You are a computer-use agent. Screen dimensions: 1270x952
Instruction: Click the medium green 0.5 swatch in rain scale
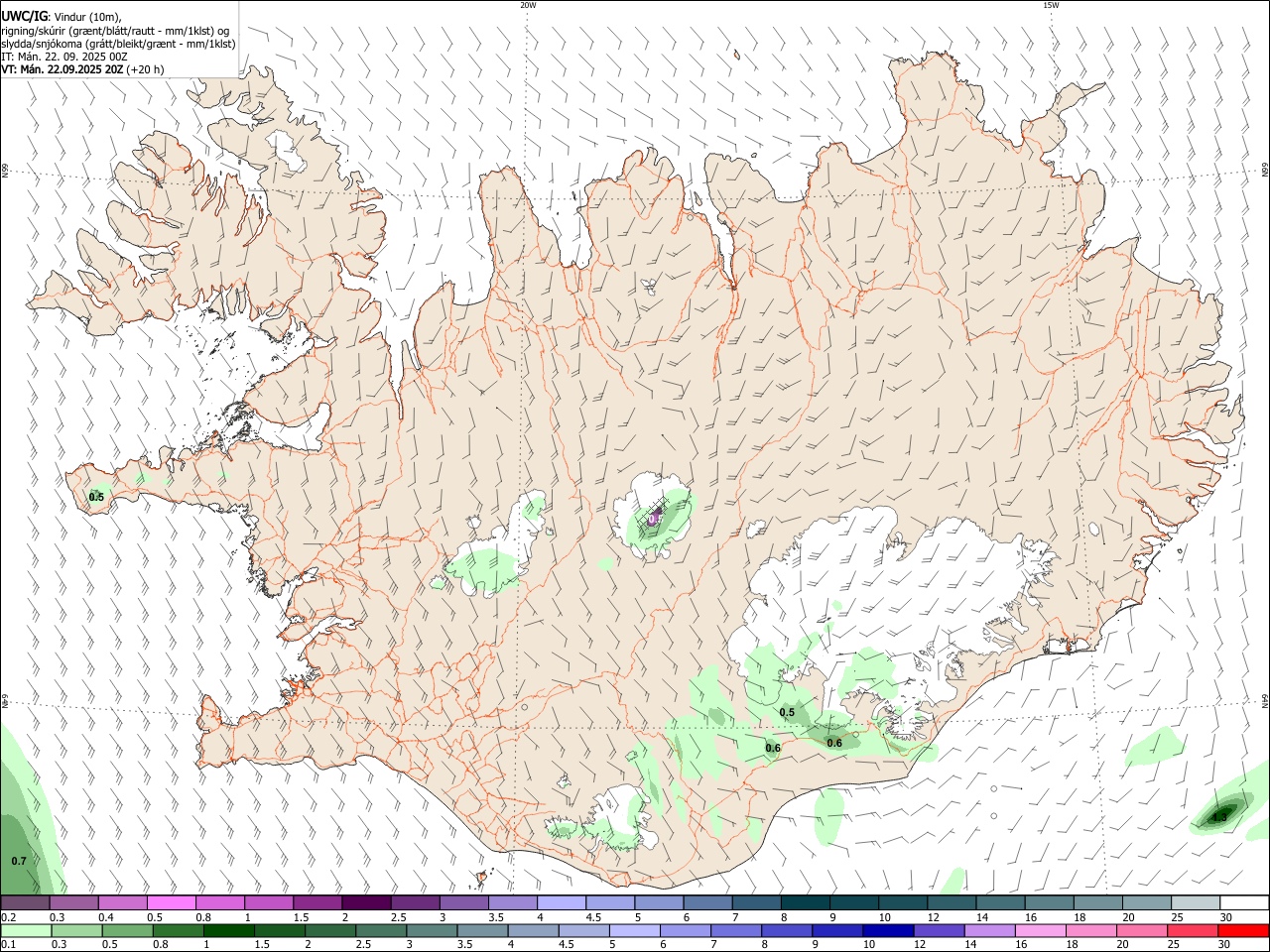[x=128, y=930]
